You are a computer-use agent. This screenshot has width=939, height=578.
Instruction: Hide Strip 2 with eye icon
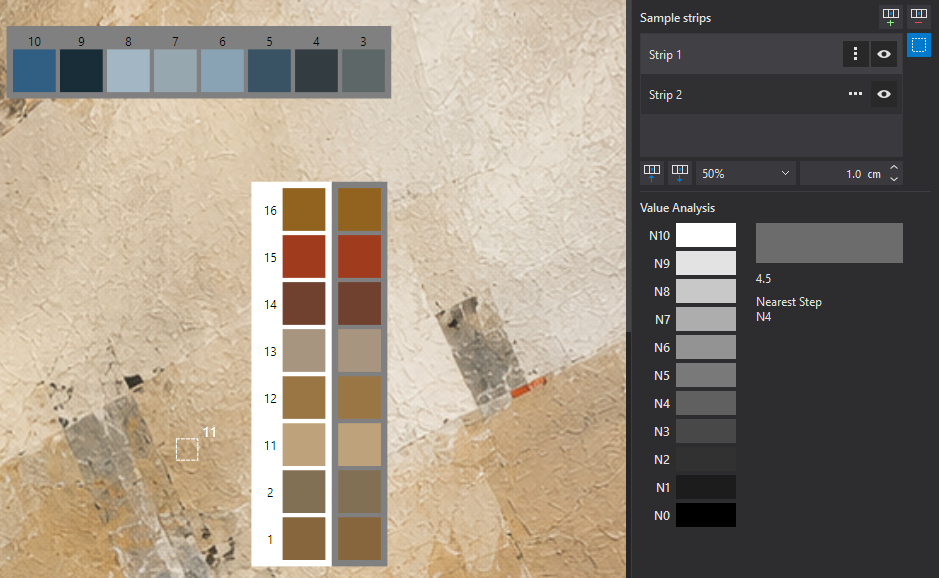(x=884, y=94)
